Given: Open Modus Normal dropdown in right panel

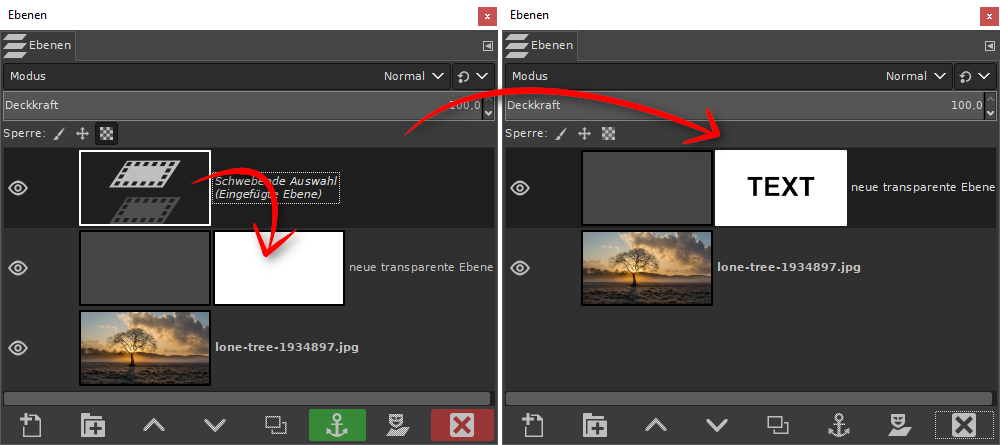Looking at the screenshot, I should 919,76.
